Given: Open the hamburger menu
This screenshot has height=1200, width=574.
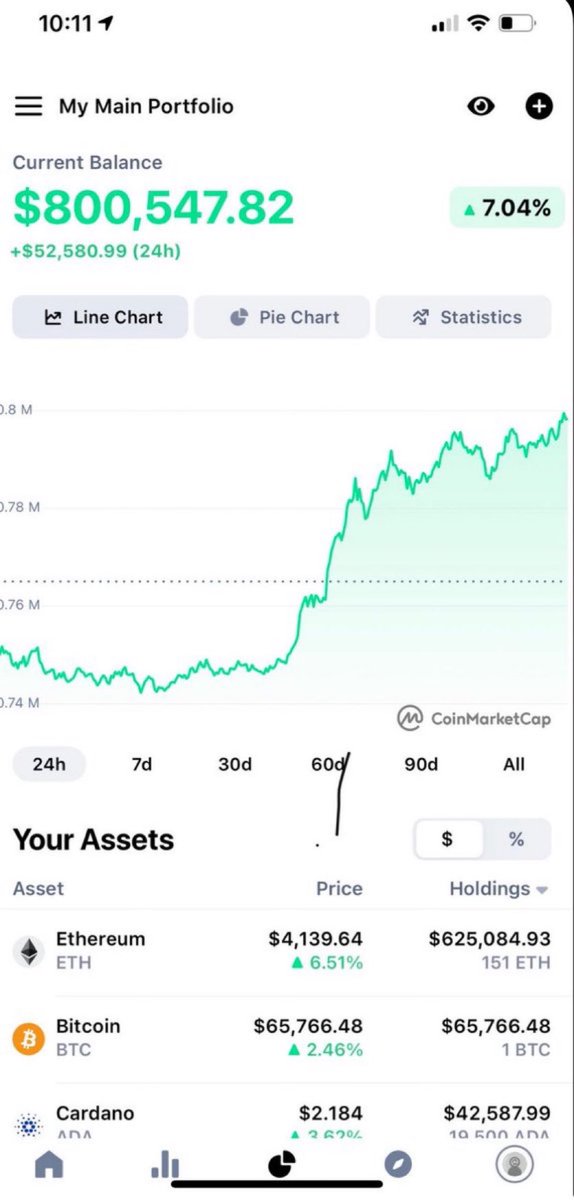Looking at the screenshot, I should (28, 106).
